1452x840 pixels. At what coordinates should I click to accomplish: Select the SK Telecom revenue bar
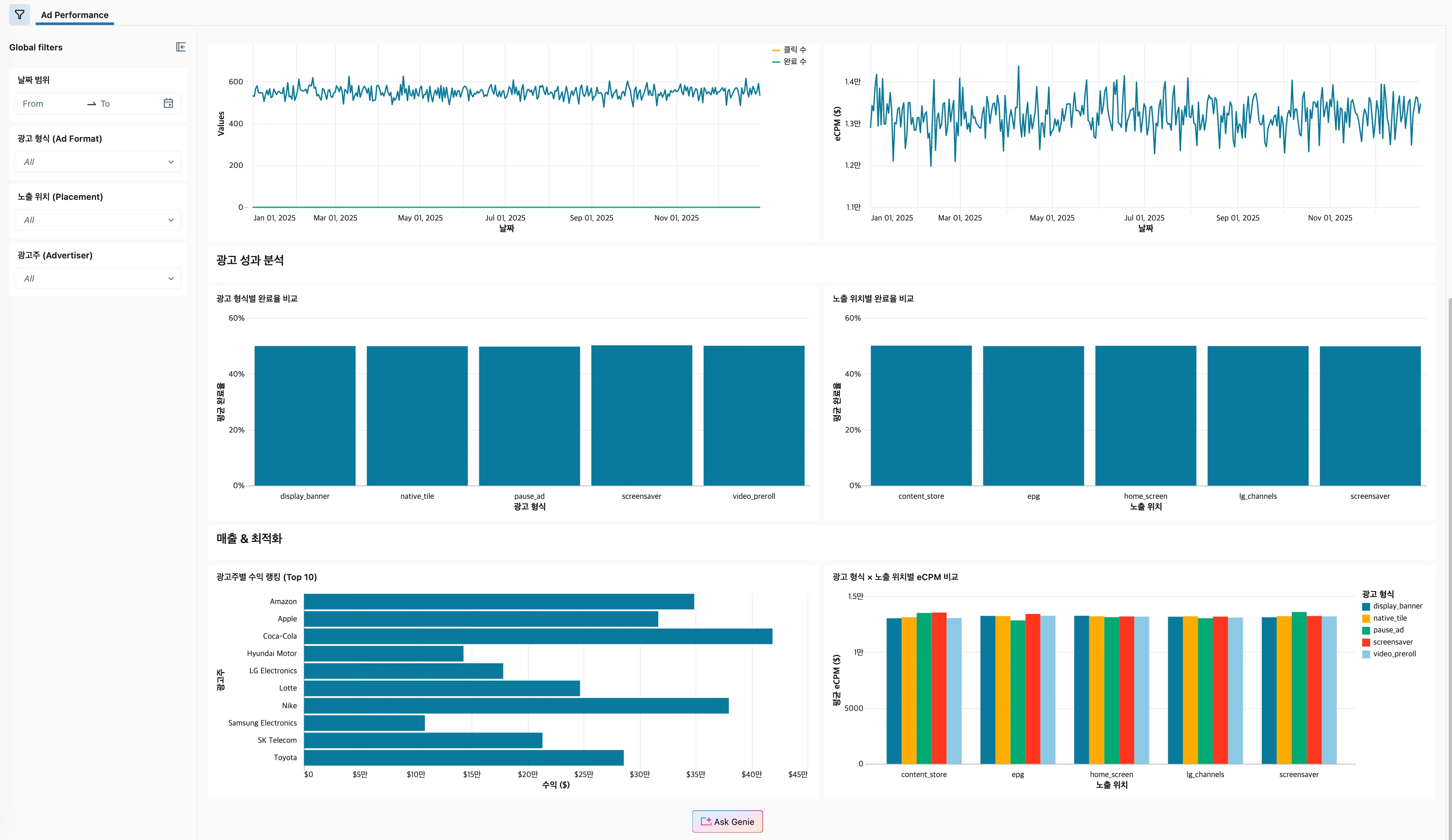click(423, 740)
